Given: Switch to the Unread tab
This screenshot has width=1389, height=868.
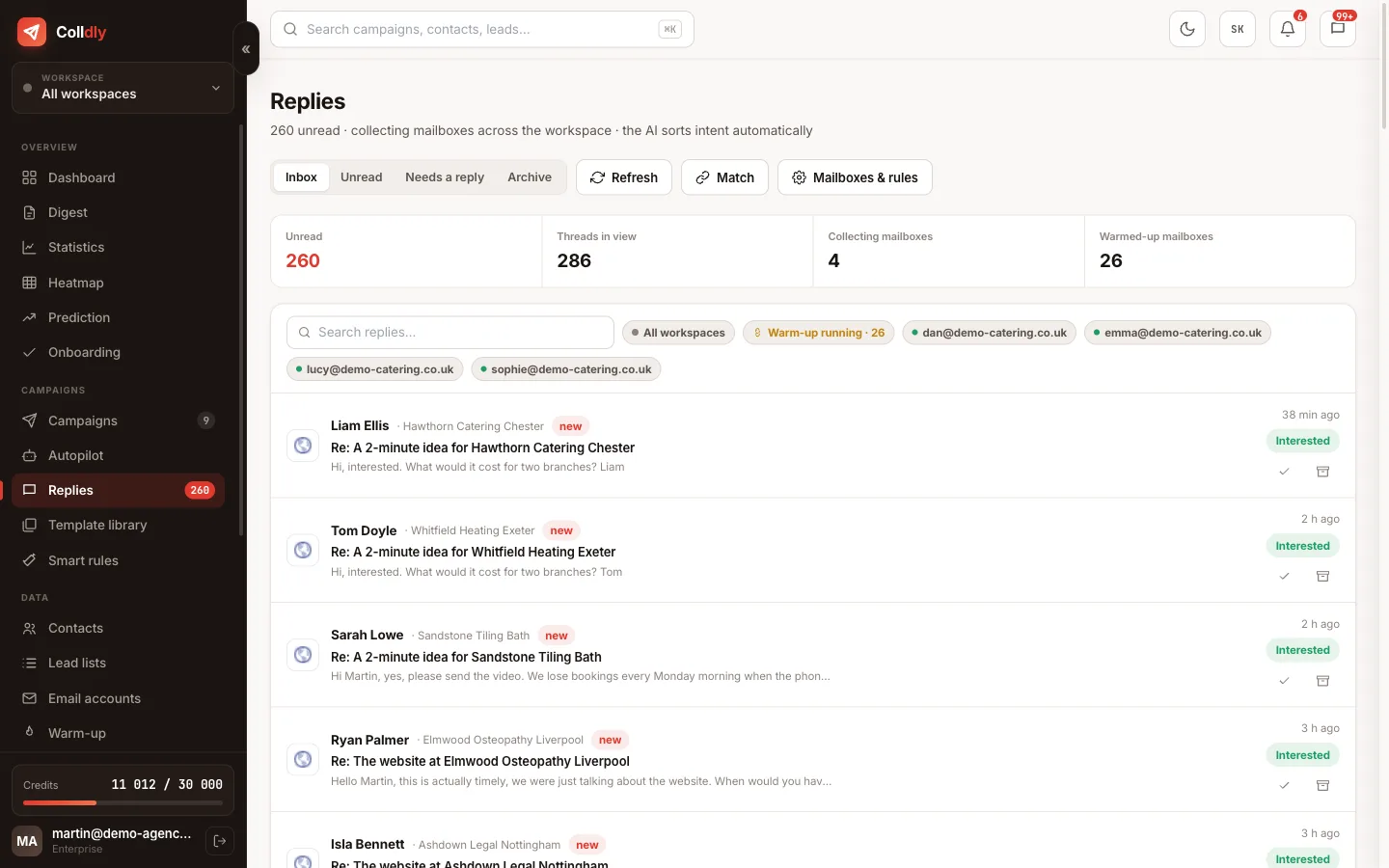Looking at the screenshot, I should 361,177.
